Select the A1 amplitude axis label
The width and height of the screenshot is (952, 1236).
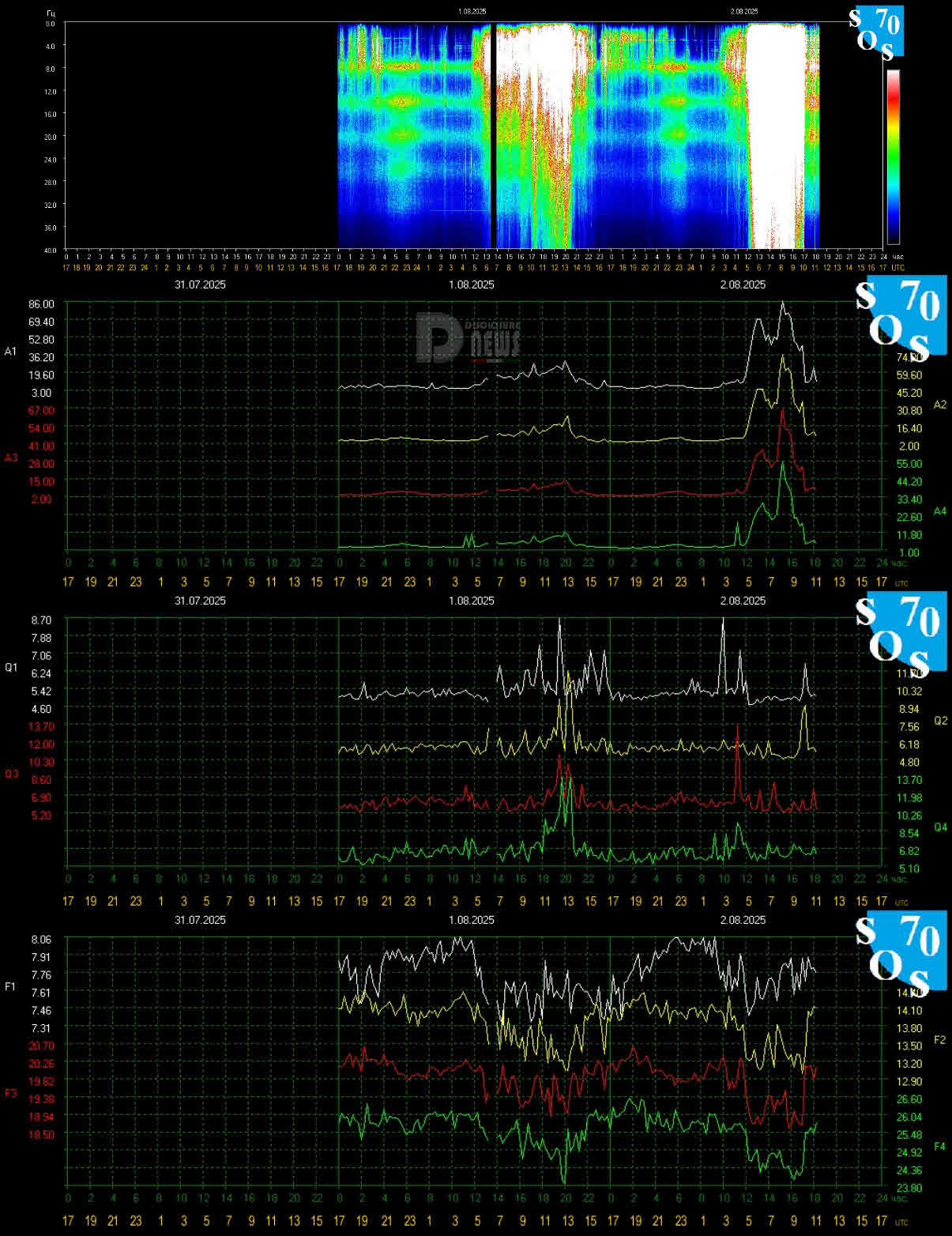point(10,351)
